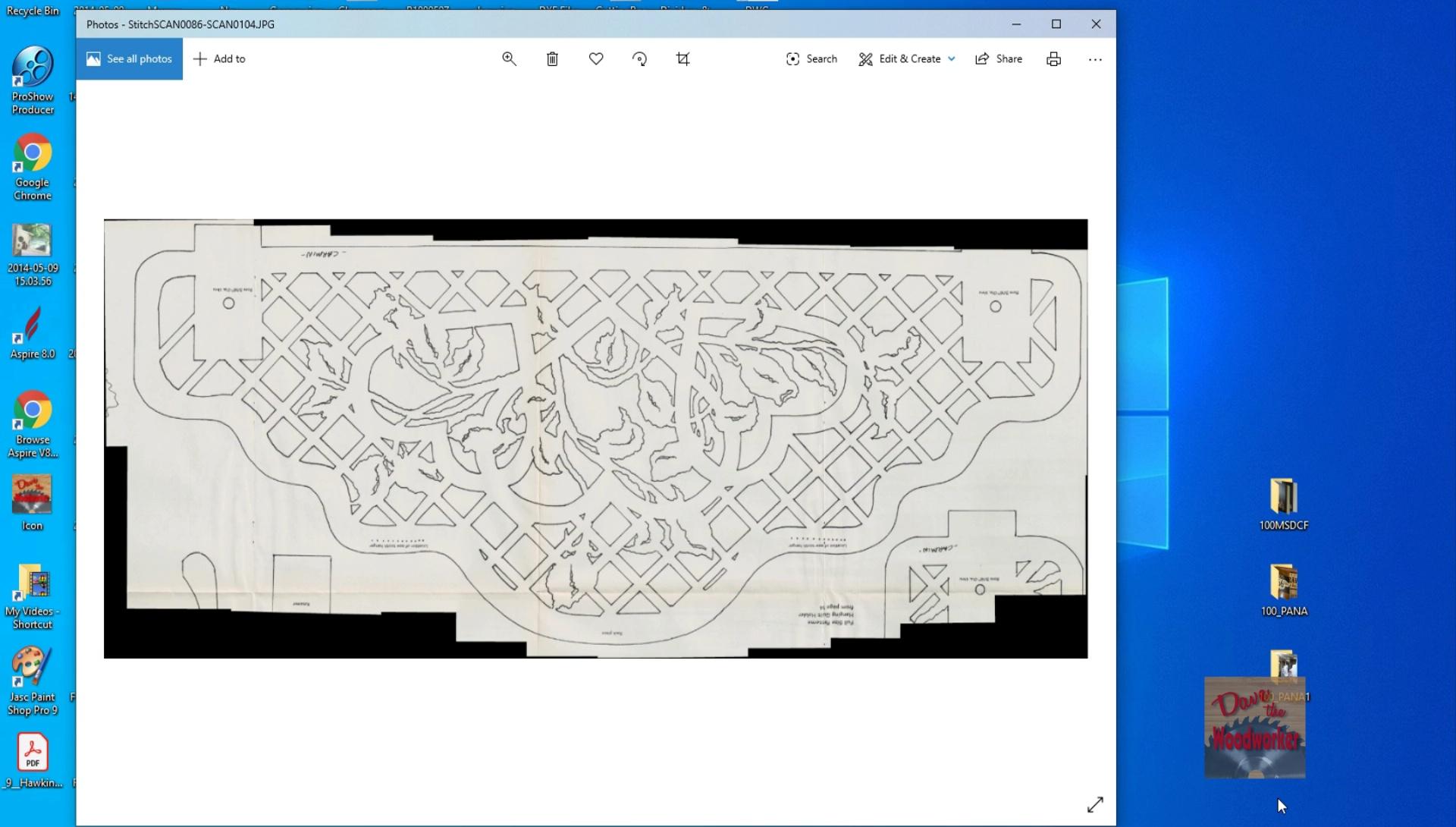Screen dimensions: 1456x827
Task: Toggle full screen with the diagonal arrows icon
Action: pos(1095,804)
